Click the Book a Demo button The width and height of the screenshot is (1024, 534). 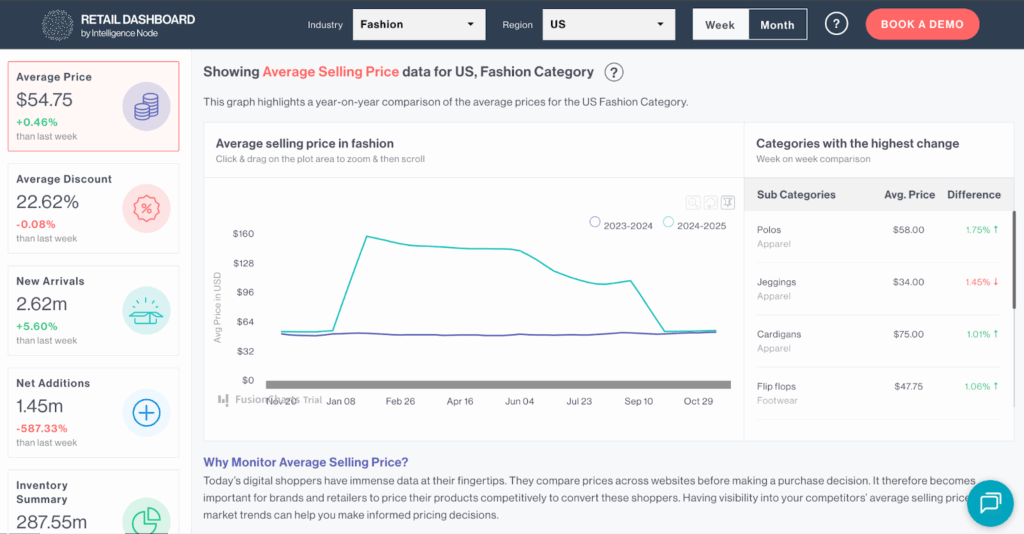[922, 25]
